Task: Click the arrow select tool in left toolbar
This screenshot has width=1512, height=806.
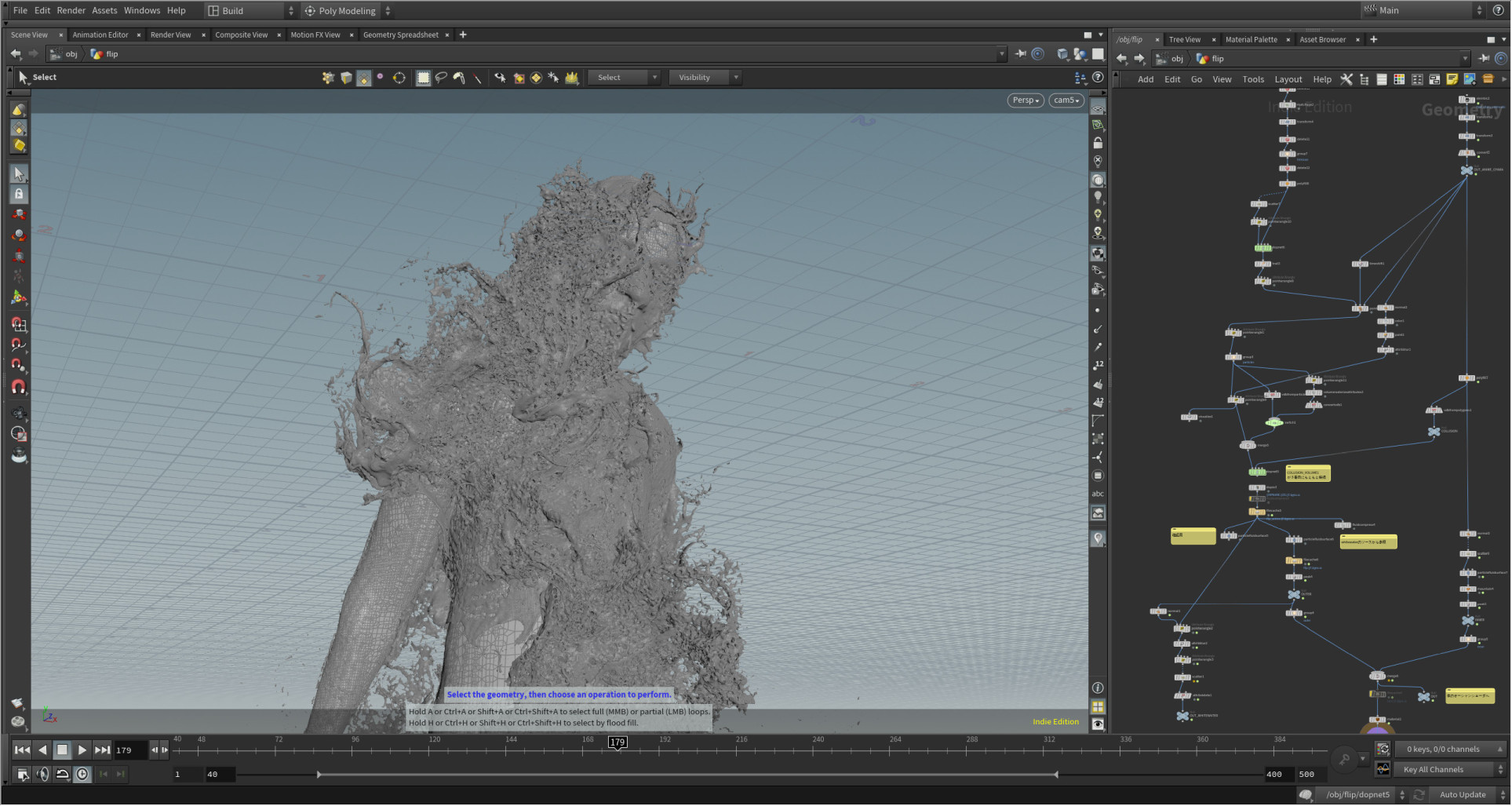Action: coord(19,173)
